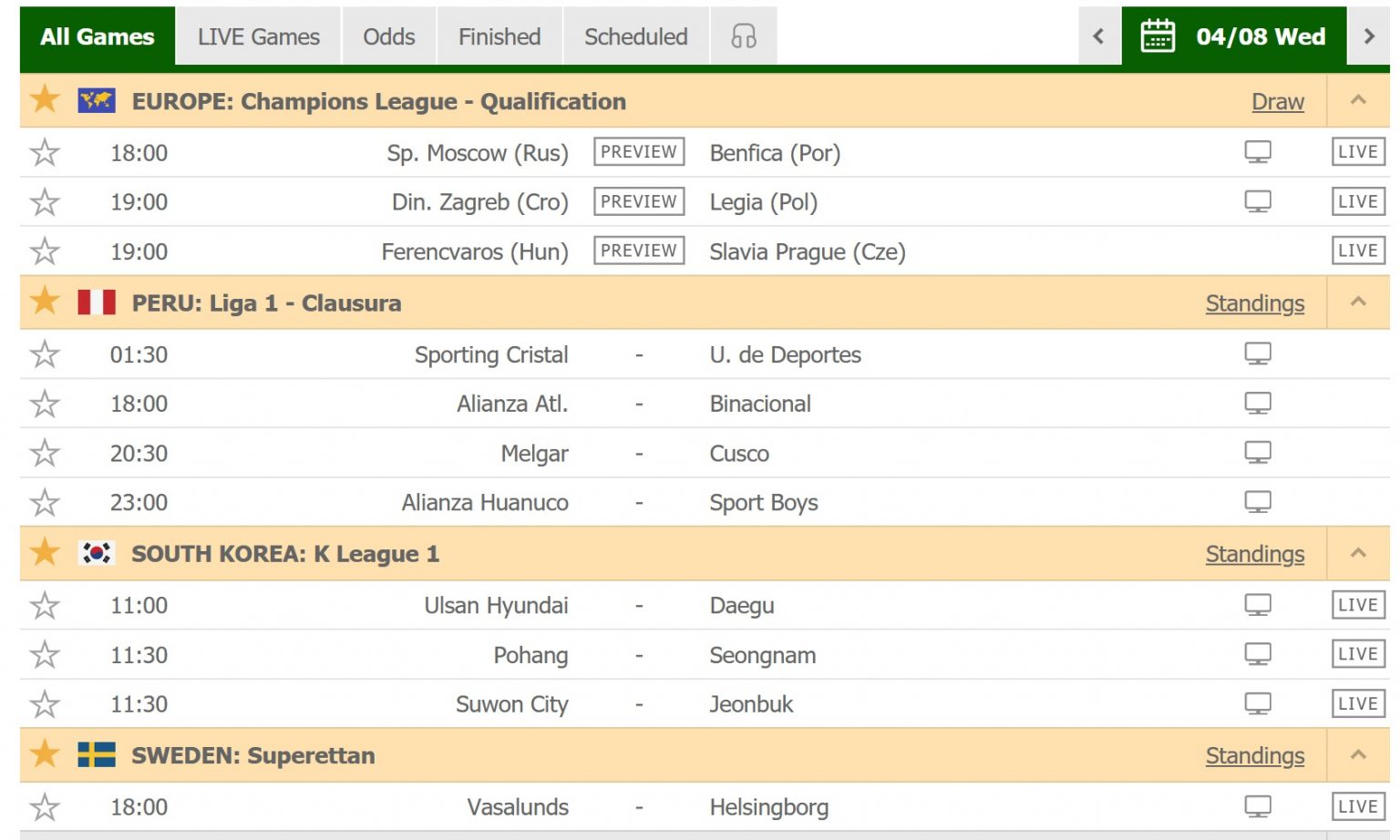Select the Finished tab
The width and height of the screenshot is (1400, 840).
pyautogui.click(x=499, y=36)
